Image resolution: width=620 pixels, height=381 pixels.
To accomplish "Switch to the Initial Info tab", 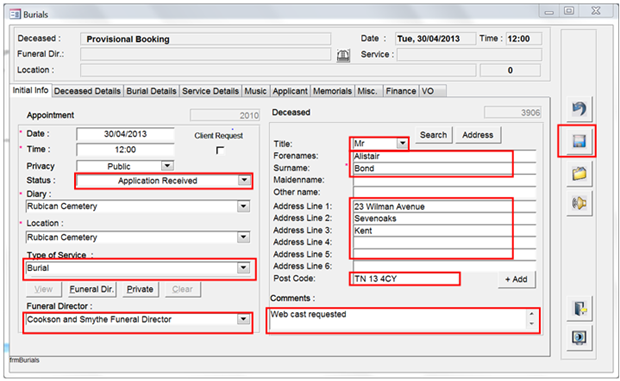I will coord(30,91).
